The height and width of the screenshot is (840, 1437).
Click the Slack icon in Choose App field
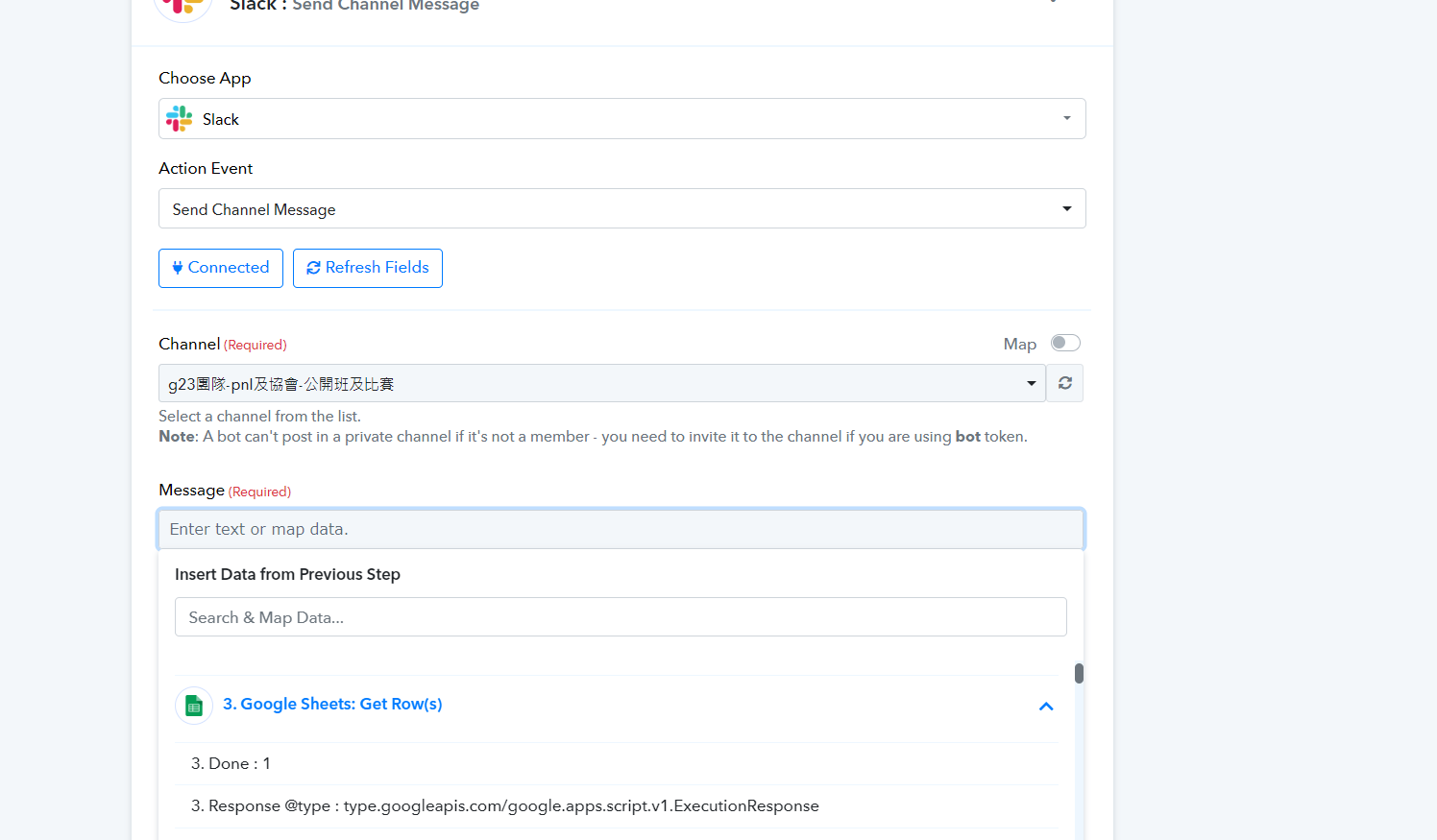[180, 119]
